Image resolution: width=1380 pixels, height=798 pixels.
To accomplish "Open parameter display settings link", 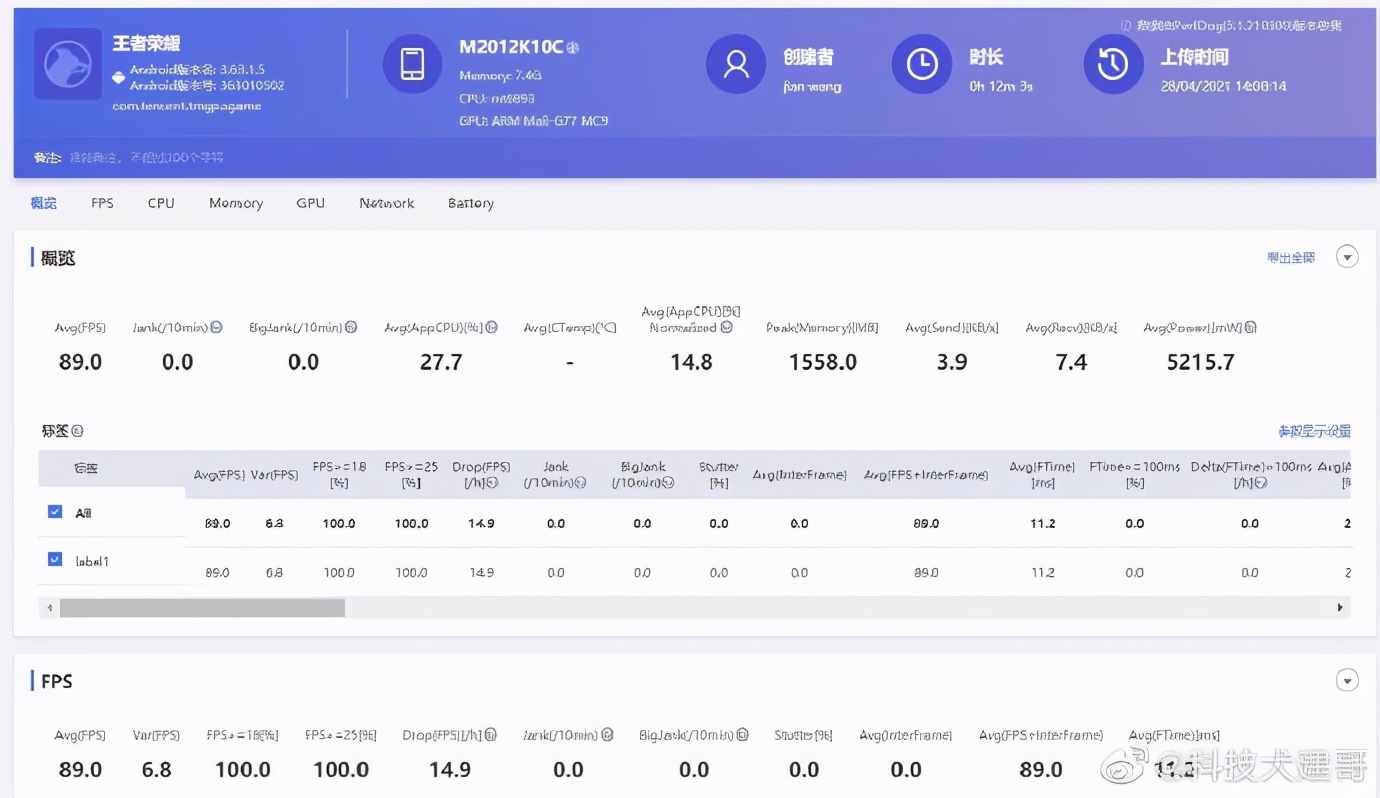I will (x=1314, y=432).
